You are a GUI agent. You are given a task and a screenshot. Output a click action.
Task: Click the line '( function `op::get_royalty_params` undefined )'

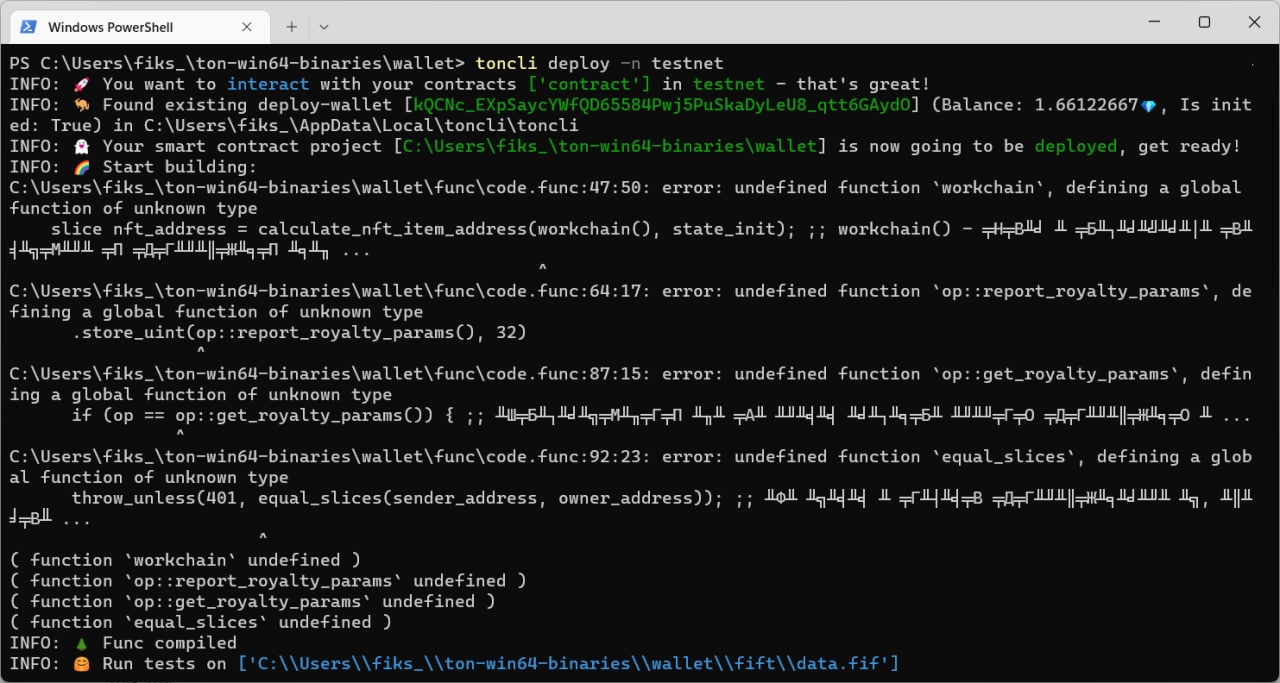(252, 602)
